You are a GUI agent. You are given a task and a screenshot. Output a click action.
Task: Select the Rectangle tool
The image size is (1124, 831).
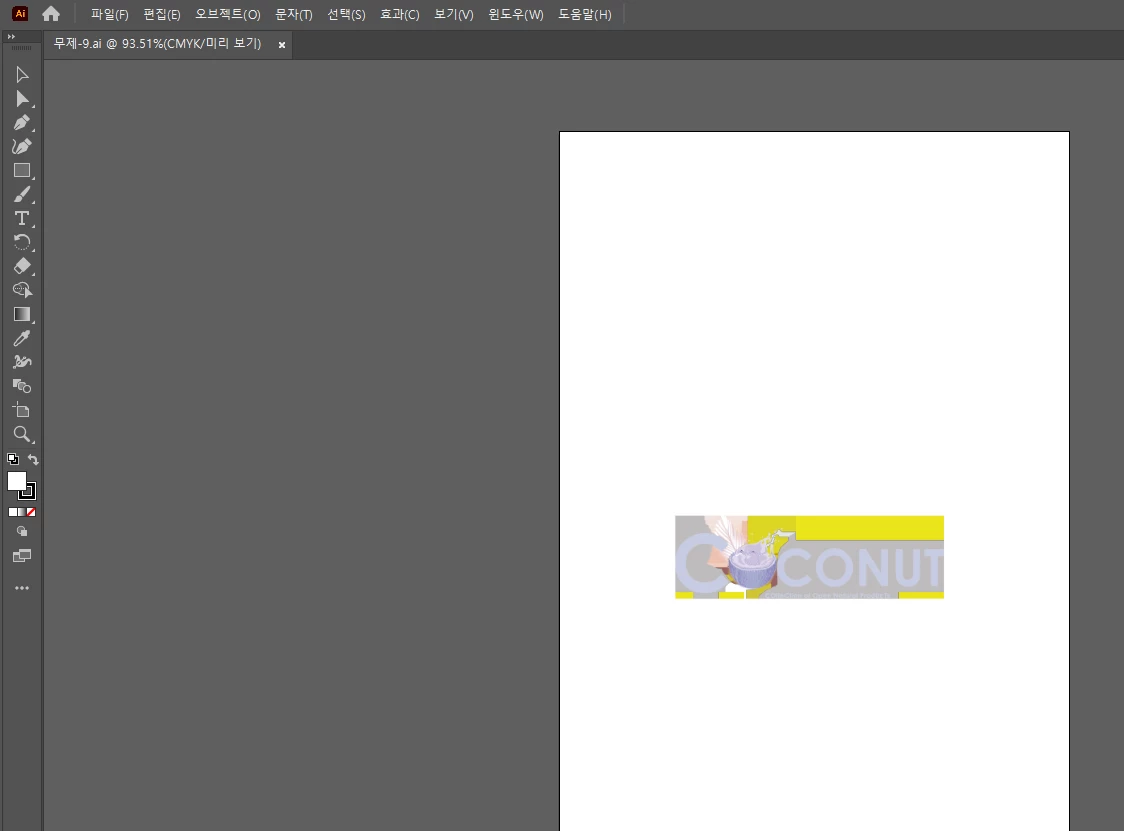click(22, 171)
